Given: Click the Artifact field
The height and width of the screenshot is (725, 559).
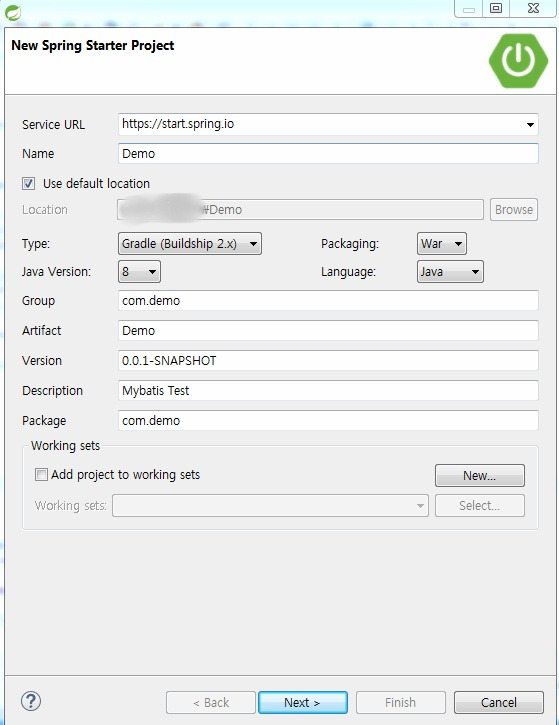Looking at the screenshot, I should (x=328, y=331).
